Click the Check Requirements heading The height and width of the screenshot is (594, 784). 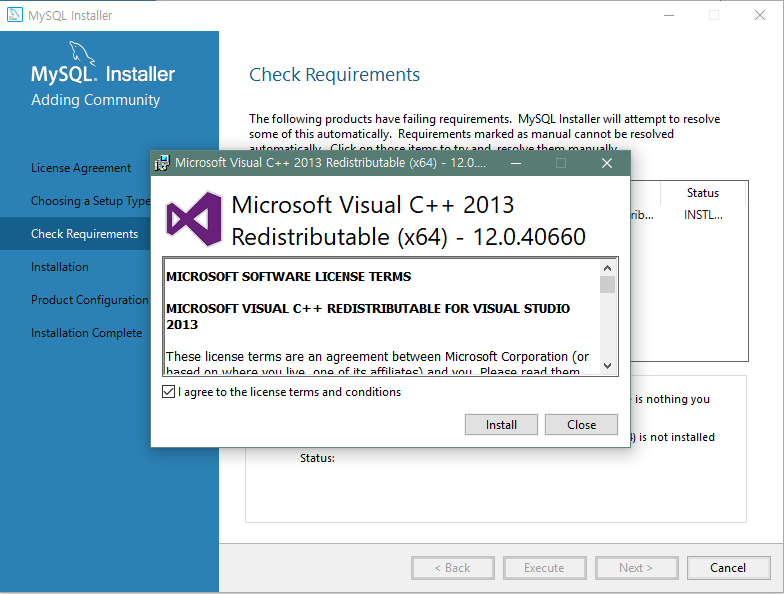click(x=334, y=75)
